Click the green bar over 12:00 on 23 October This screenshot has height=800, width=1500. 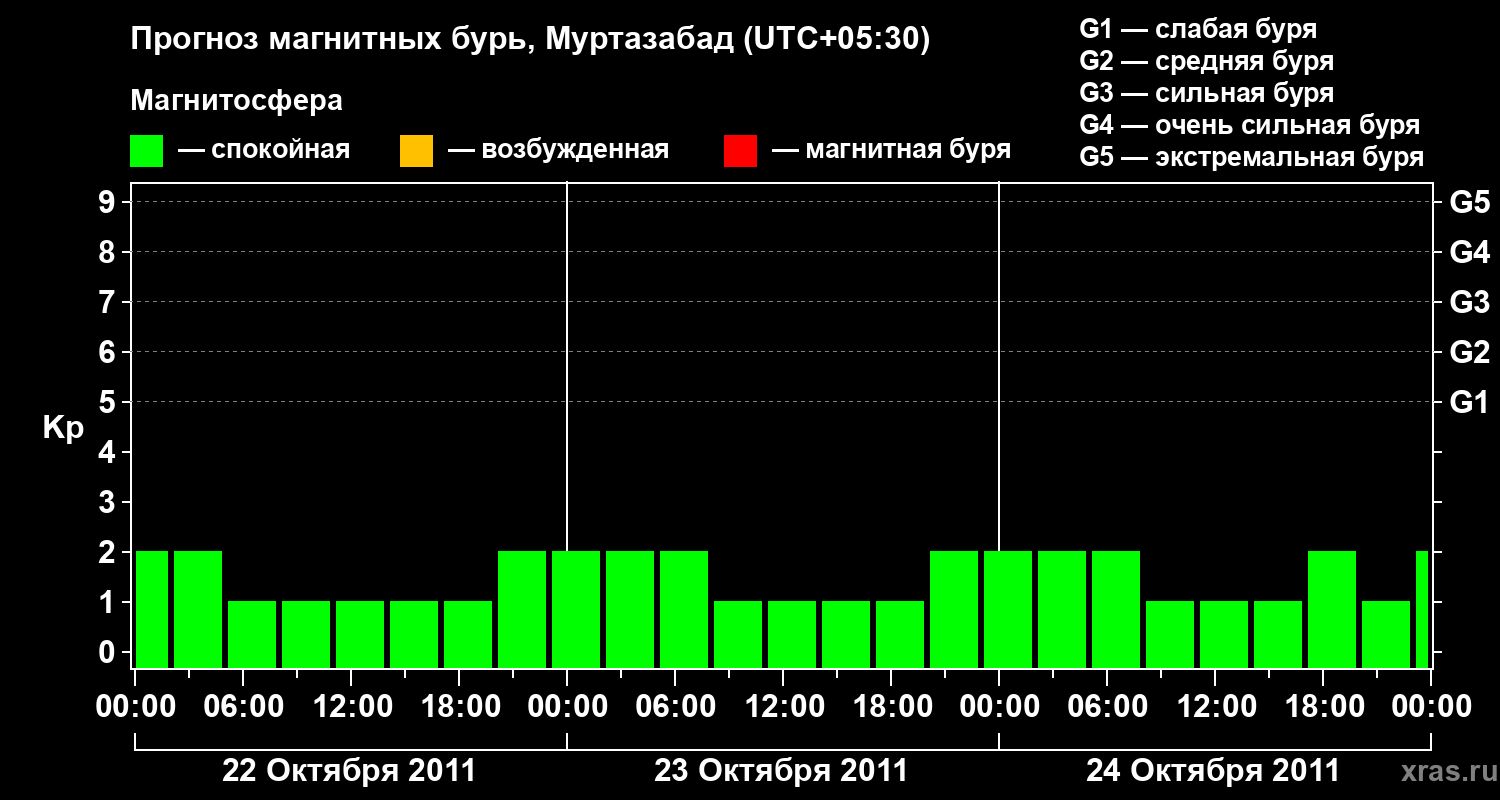coord(792,634)
